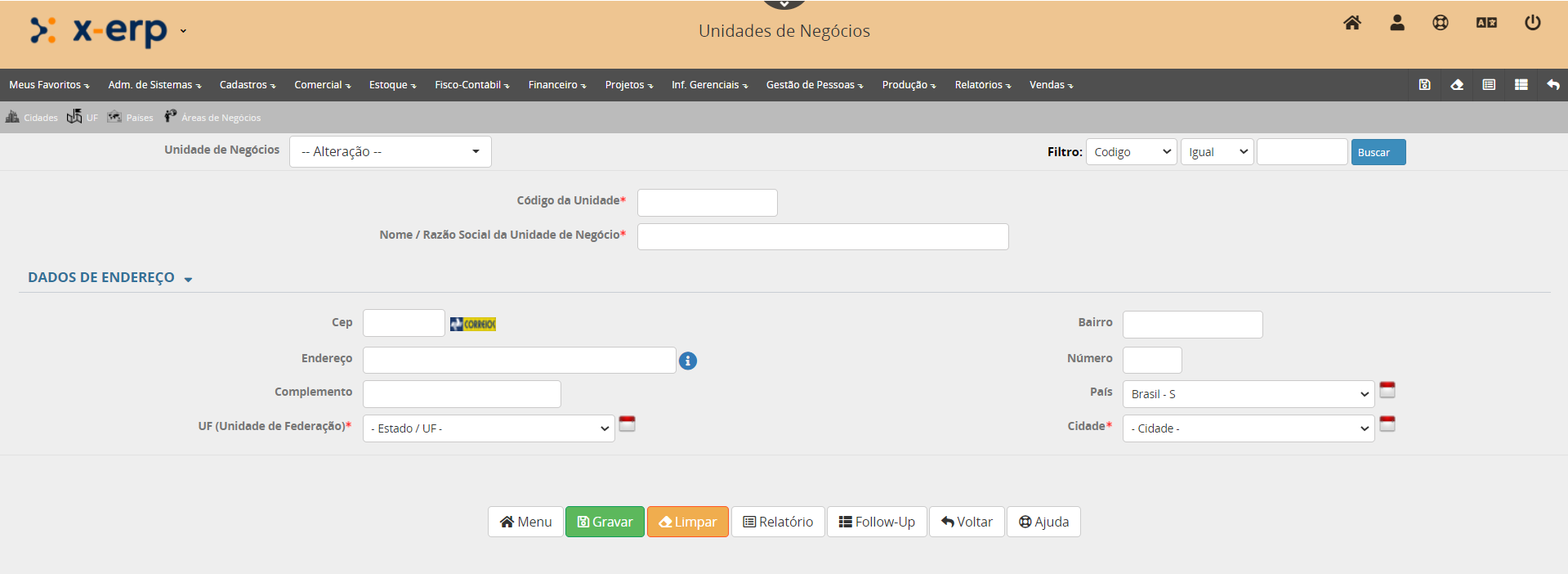Image resolution: width=1568 pixels, height=574 pixels.
Task: Open the calendar icon next to País
Action: (1387, 390)
